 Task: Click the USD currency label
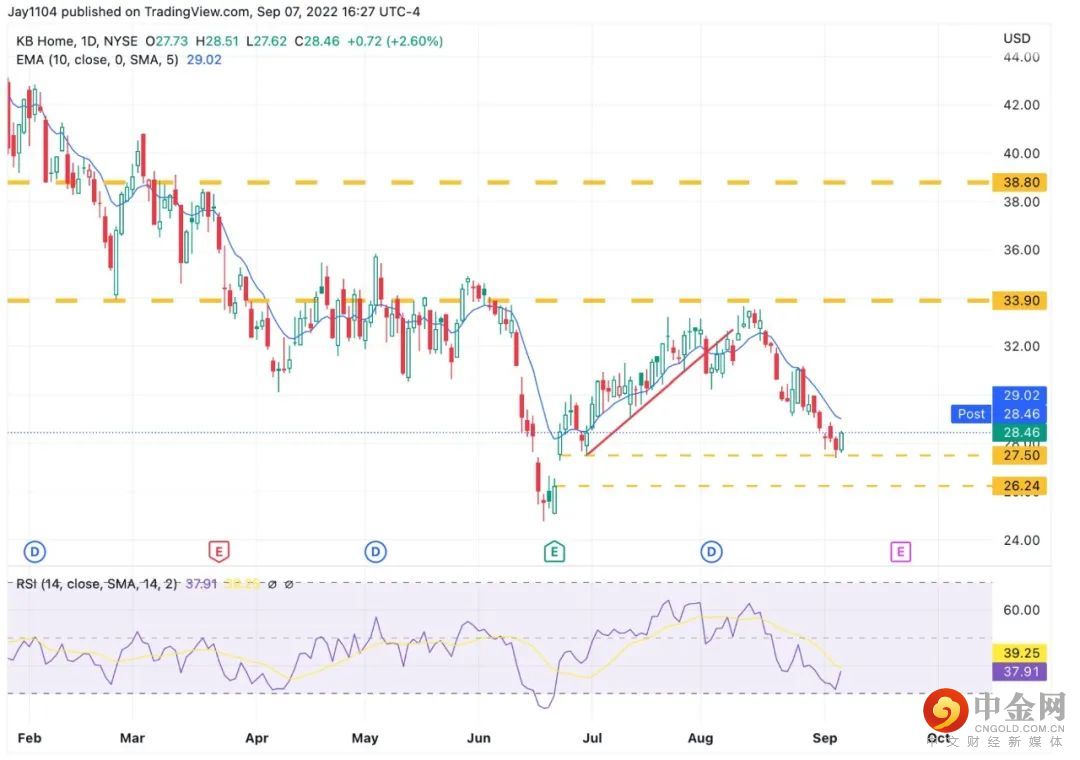[x=1017, y=39]
